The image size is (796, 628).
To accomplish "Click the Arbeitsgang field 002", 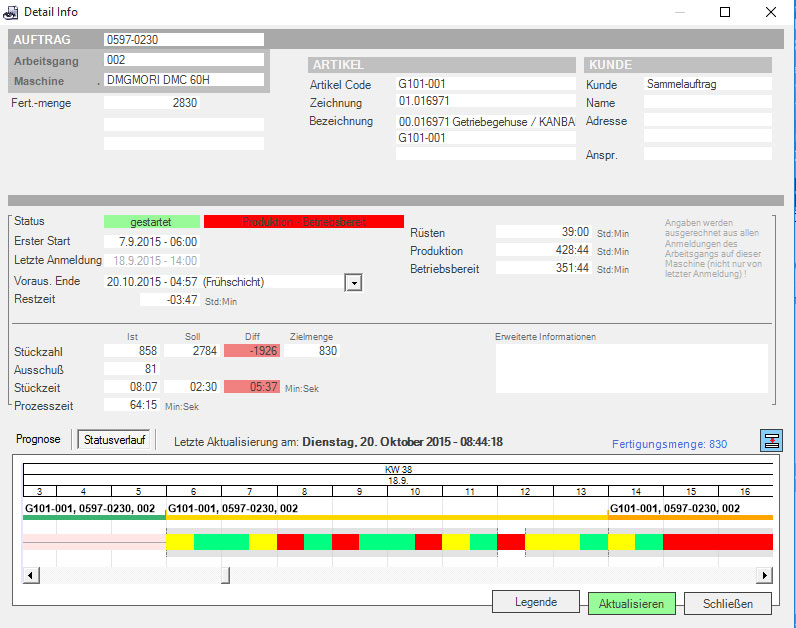I will pos(184,60).
